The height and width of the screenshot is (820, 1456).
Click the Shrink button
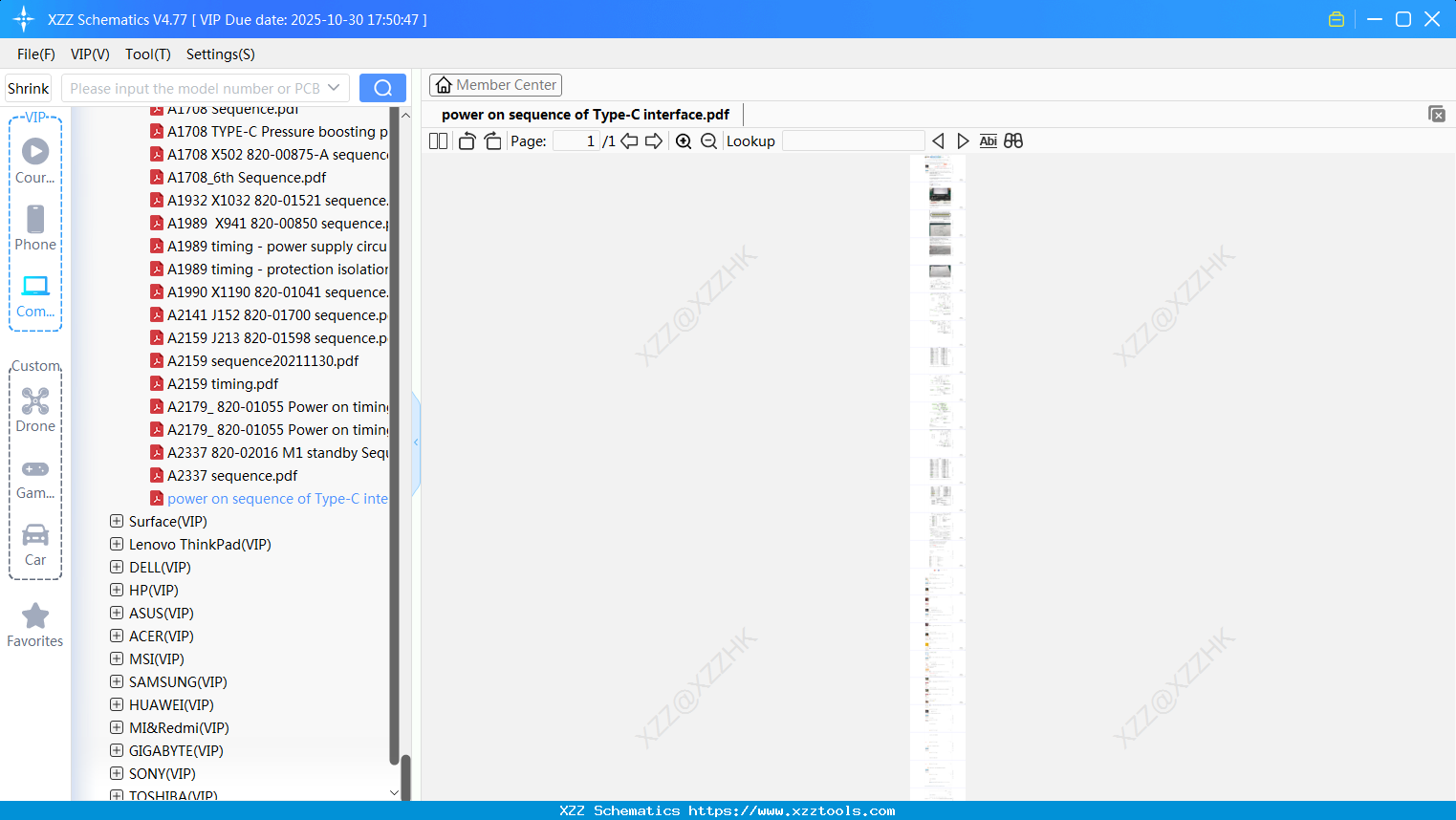pos(28,88)
